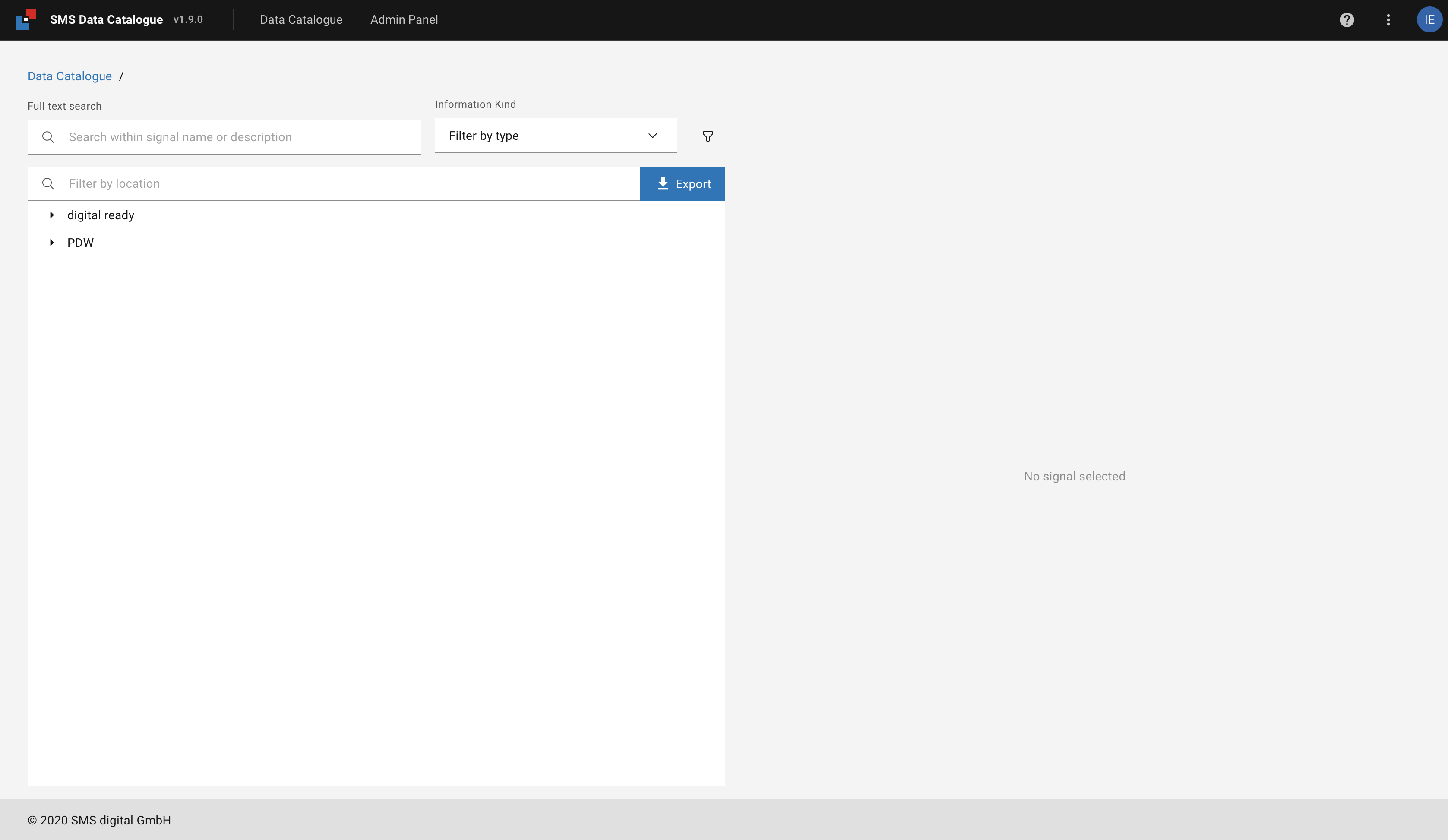The width and height of the screenshot is (1448, 840).
Task: Click the SMS logo icon
Action: (26, 19)
